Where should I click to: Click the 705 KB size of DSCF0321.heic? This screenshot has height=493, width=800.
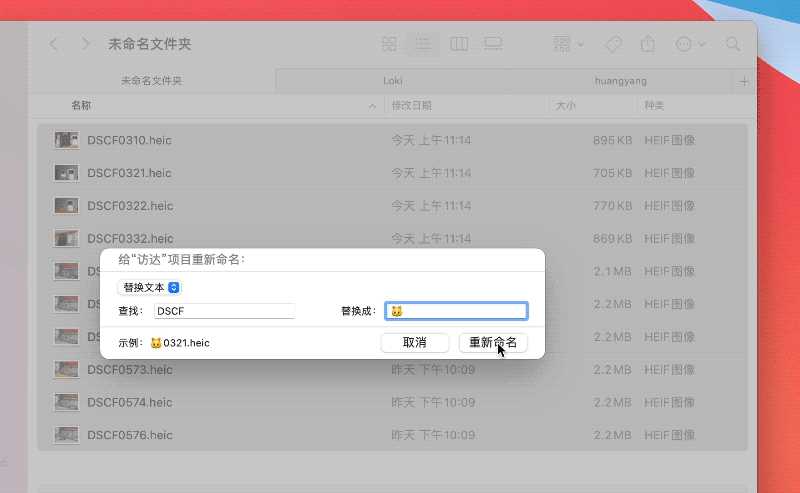[x=612, y=173]
